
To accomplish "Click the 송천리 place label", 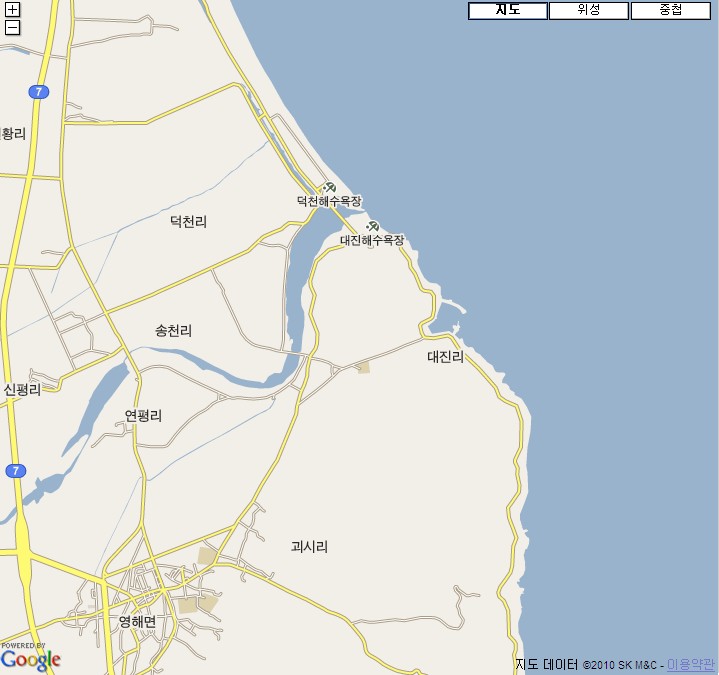I will [x=173, y=331].
